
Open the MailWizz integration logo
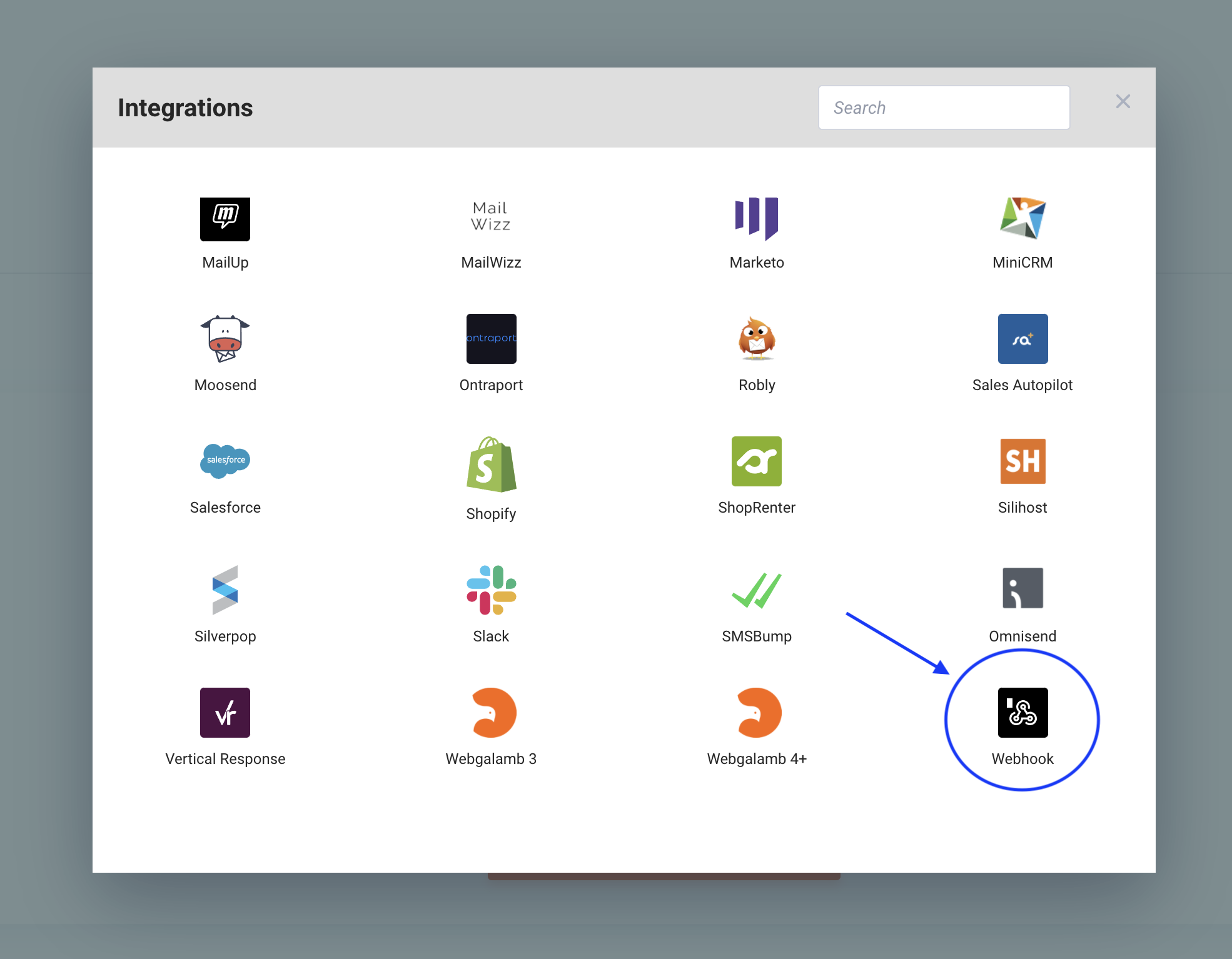[x=491, y=216]
